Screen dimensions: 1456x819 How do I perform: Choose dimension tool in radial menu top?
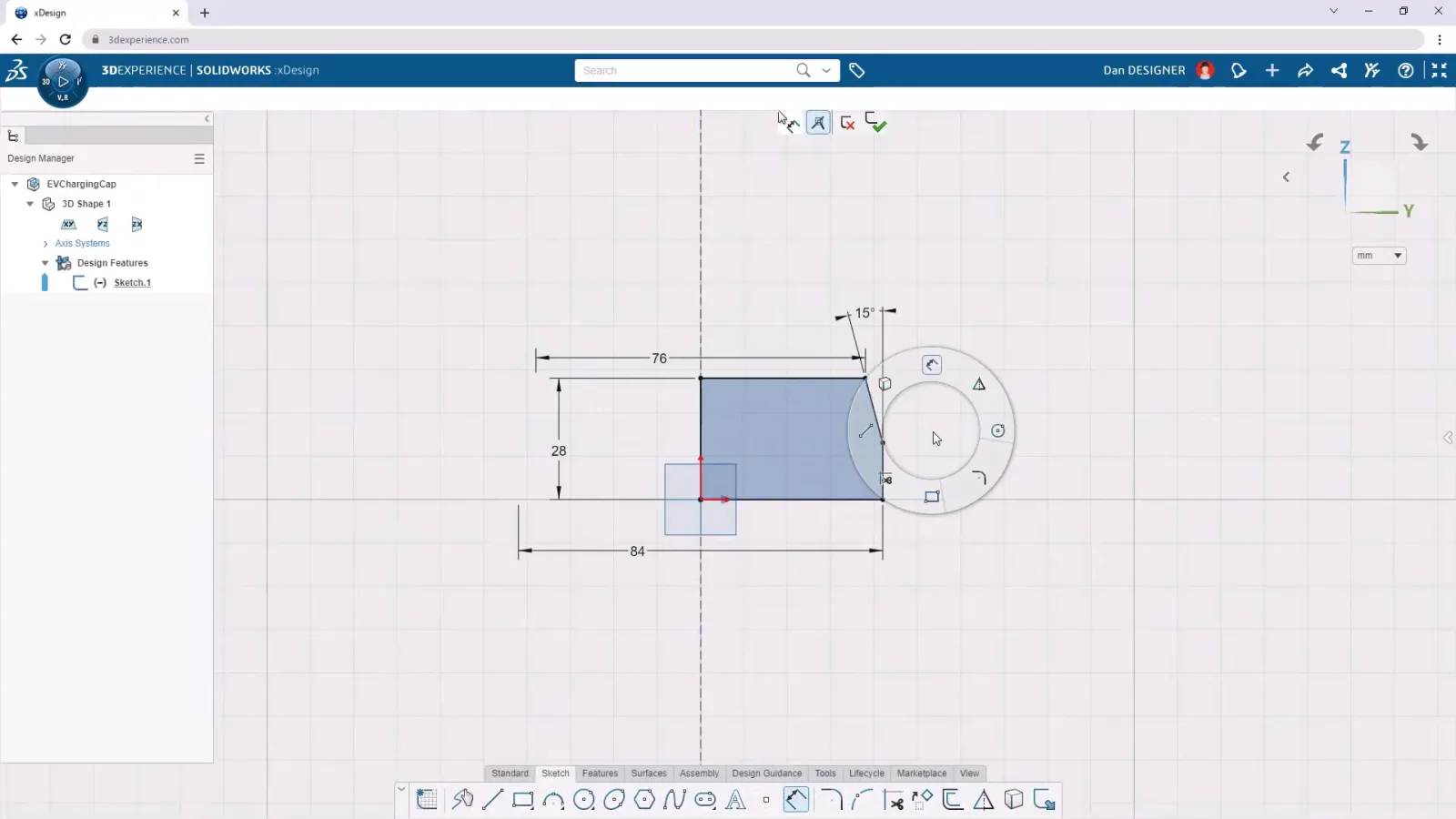[x=931, y=365]
